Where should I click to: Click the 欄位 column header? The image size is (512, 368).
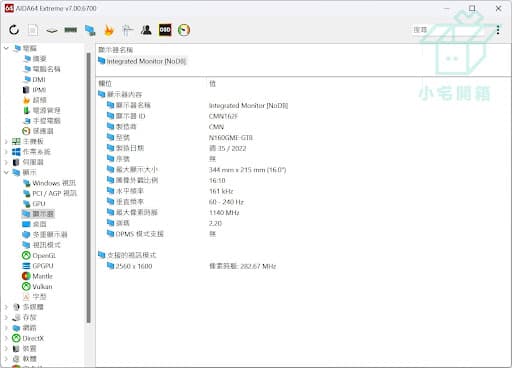(105, 84)
